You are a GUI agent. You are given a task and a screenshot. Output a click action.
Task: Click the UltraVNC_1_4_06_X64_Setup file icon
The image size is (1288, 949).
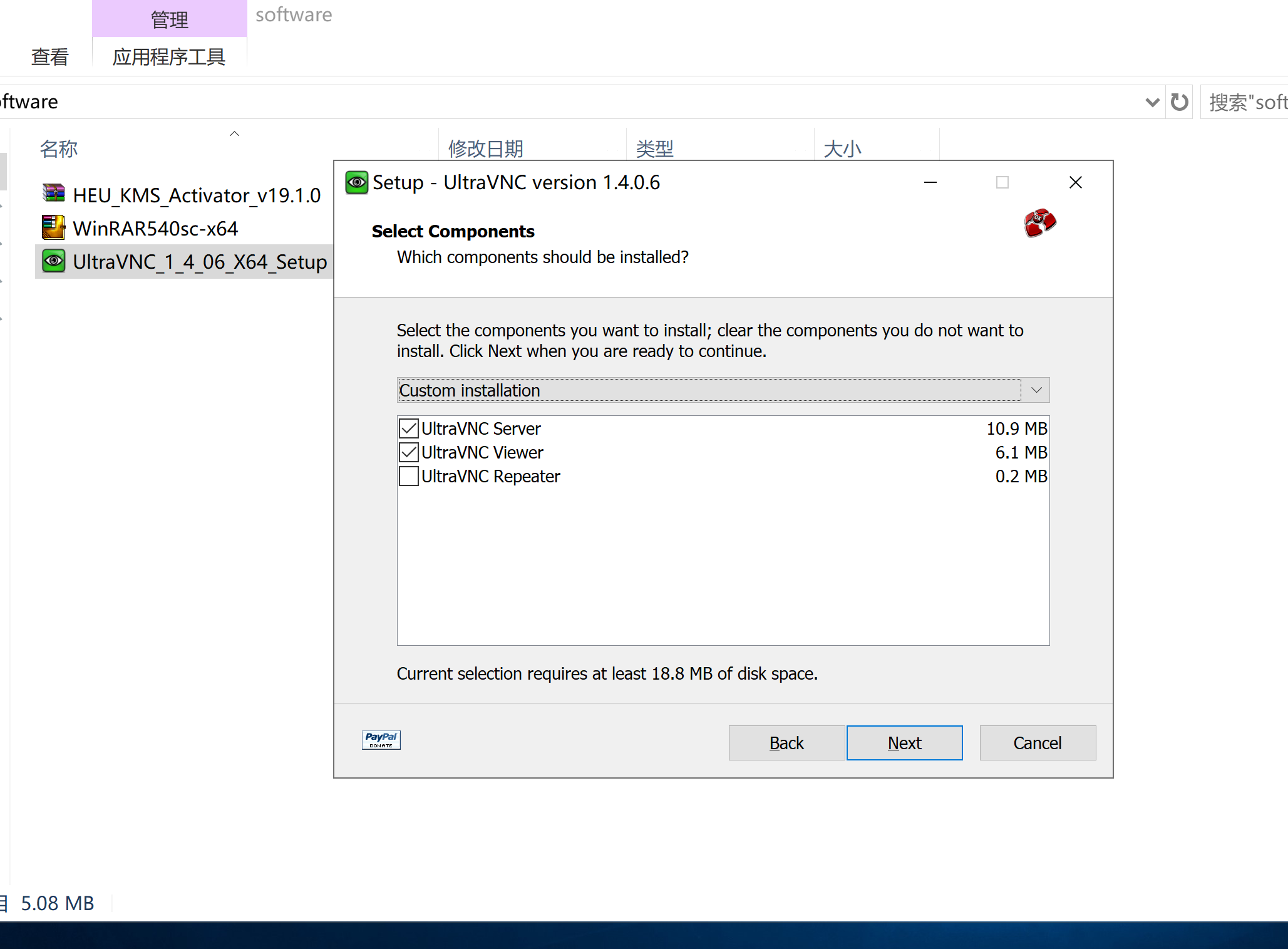coord(54,261)
